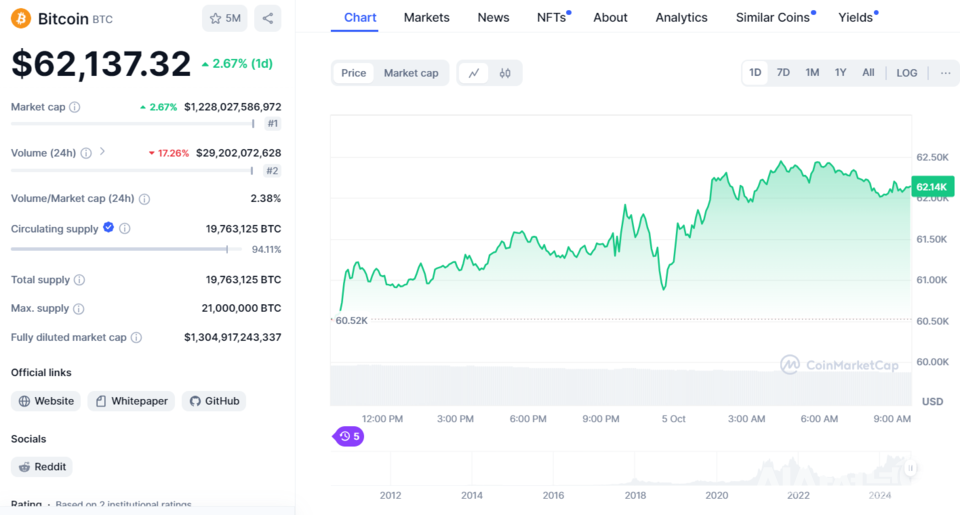Click the share icon next to Bitcoin
This screenshot has width=960, height=515.
267,18
